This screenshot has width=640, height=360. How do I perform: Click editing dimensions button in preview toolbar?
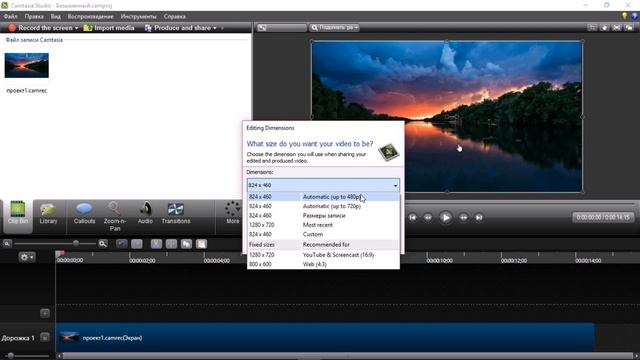point(281,28)
